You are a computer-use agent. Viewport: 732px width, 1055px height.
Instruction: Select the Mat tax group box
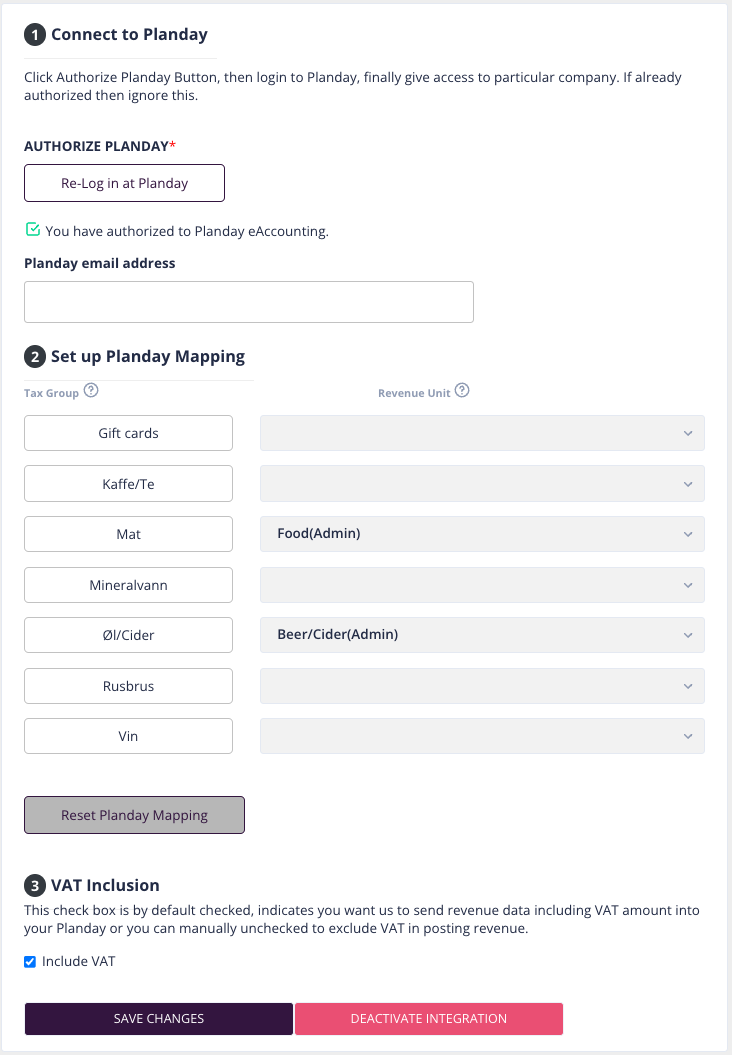(x=129, y=534)
